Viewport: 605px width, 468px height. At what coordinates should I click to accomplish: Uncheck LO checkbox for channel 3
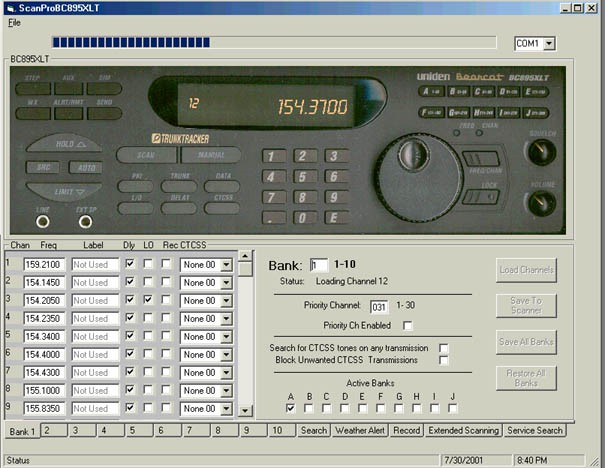pos(148,300)
